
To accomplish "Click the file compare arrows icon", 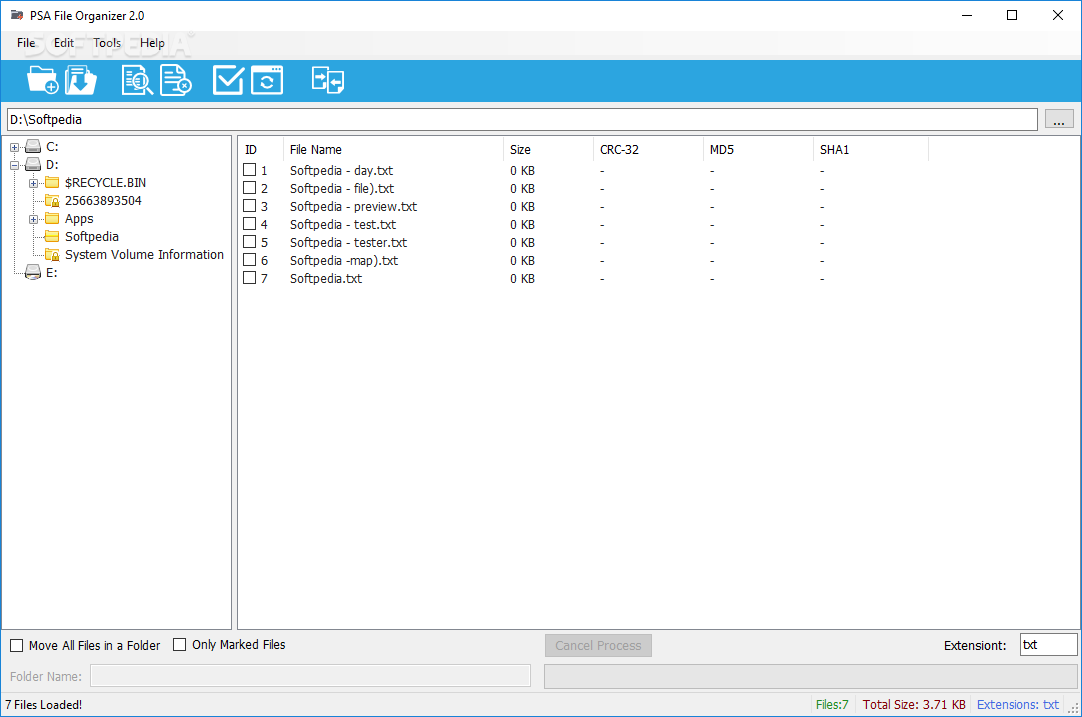I will (328, 80).
